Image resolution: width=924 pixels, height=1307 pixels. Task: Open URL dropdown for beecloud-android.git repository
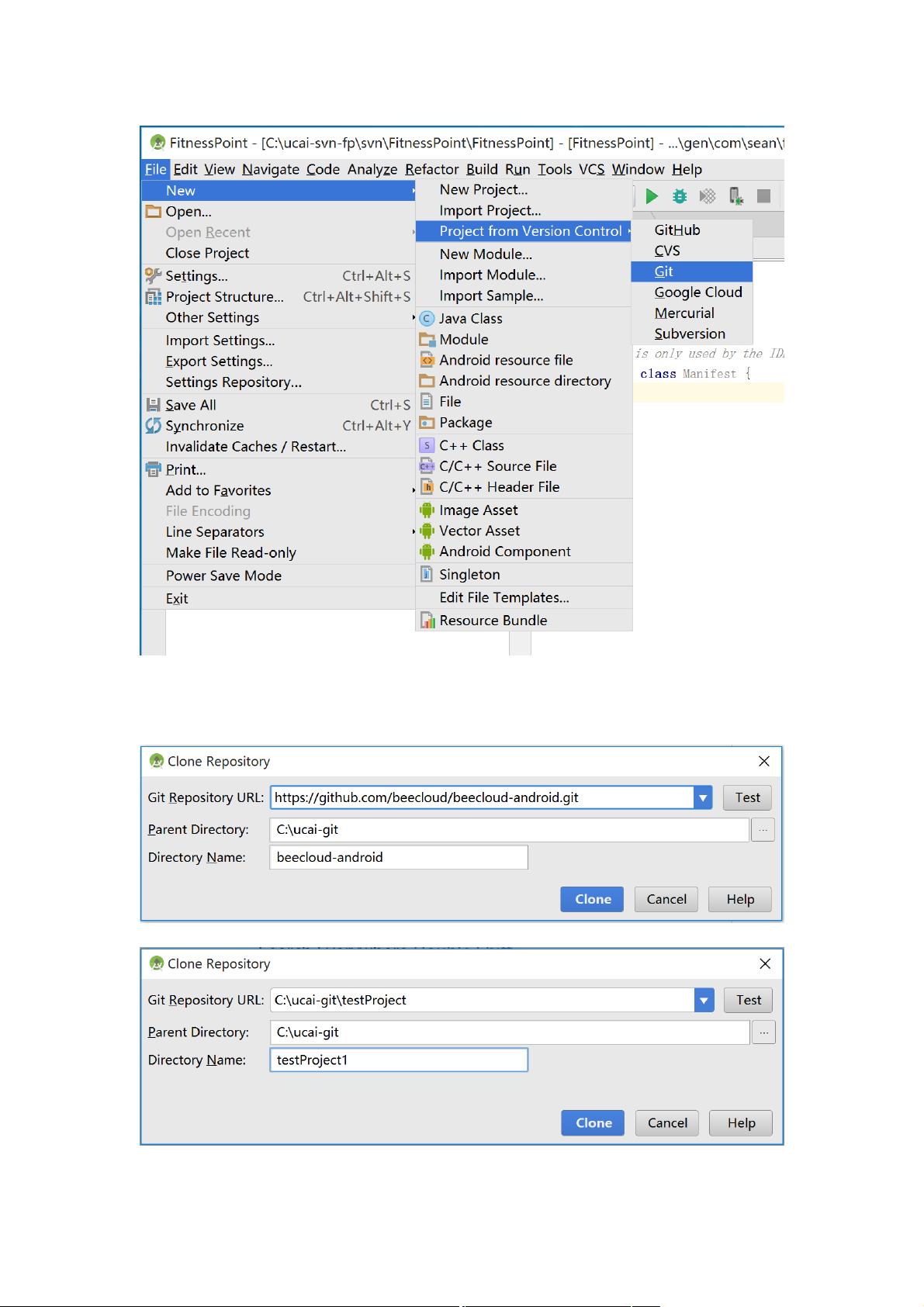point(703,797)
